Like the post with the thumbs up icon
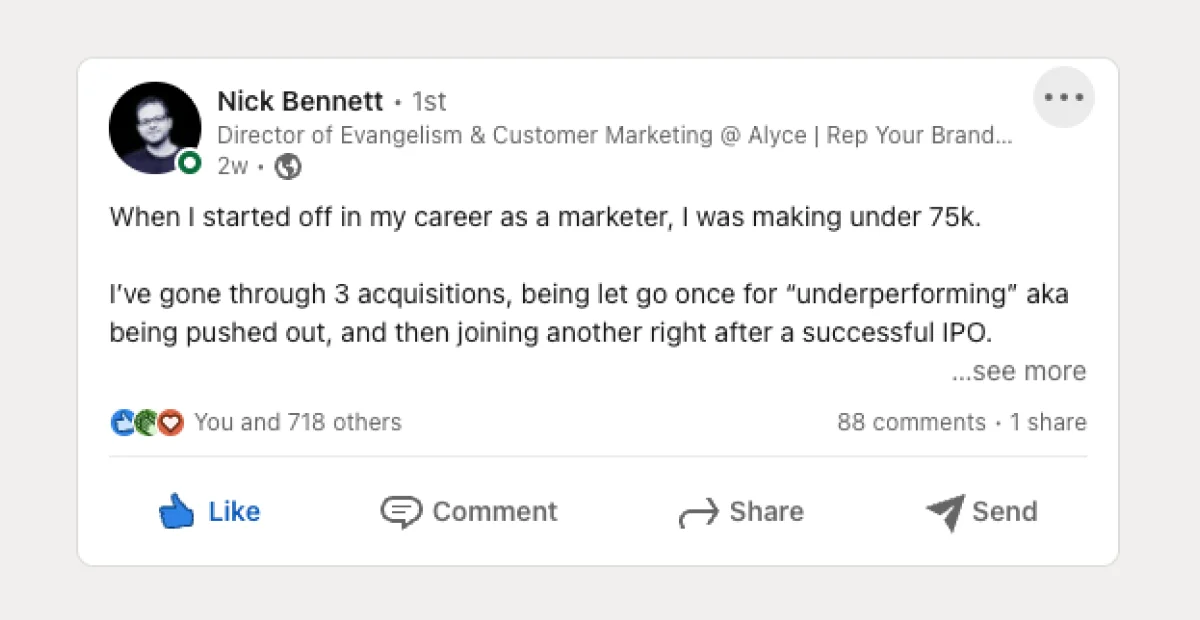The image size is (1200, 620). 209,511
